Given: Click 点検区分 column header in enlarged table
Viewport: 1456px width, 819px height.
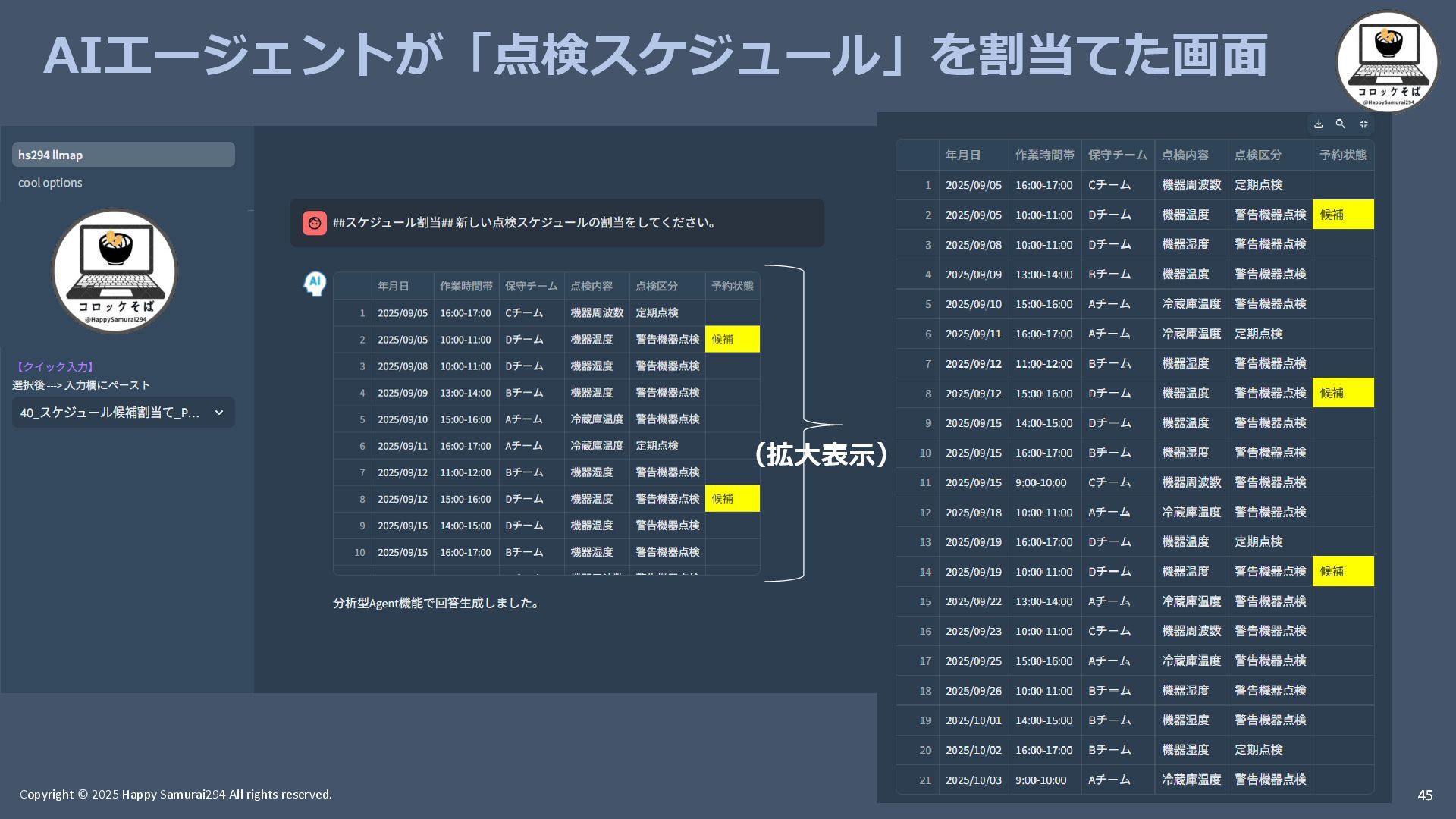Looking at the screenshot, I should (1258, 155).
